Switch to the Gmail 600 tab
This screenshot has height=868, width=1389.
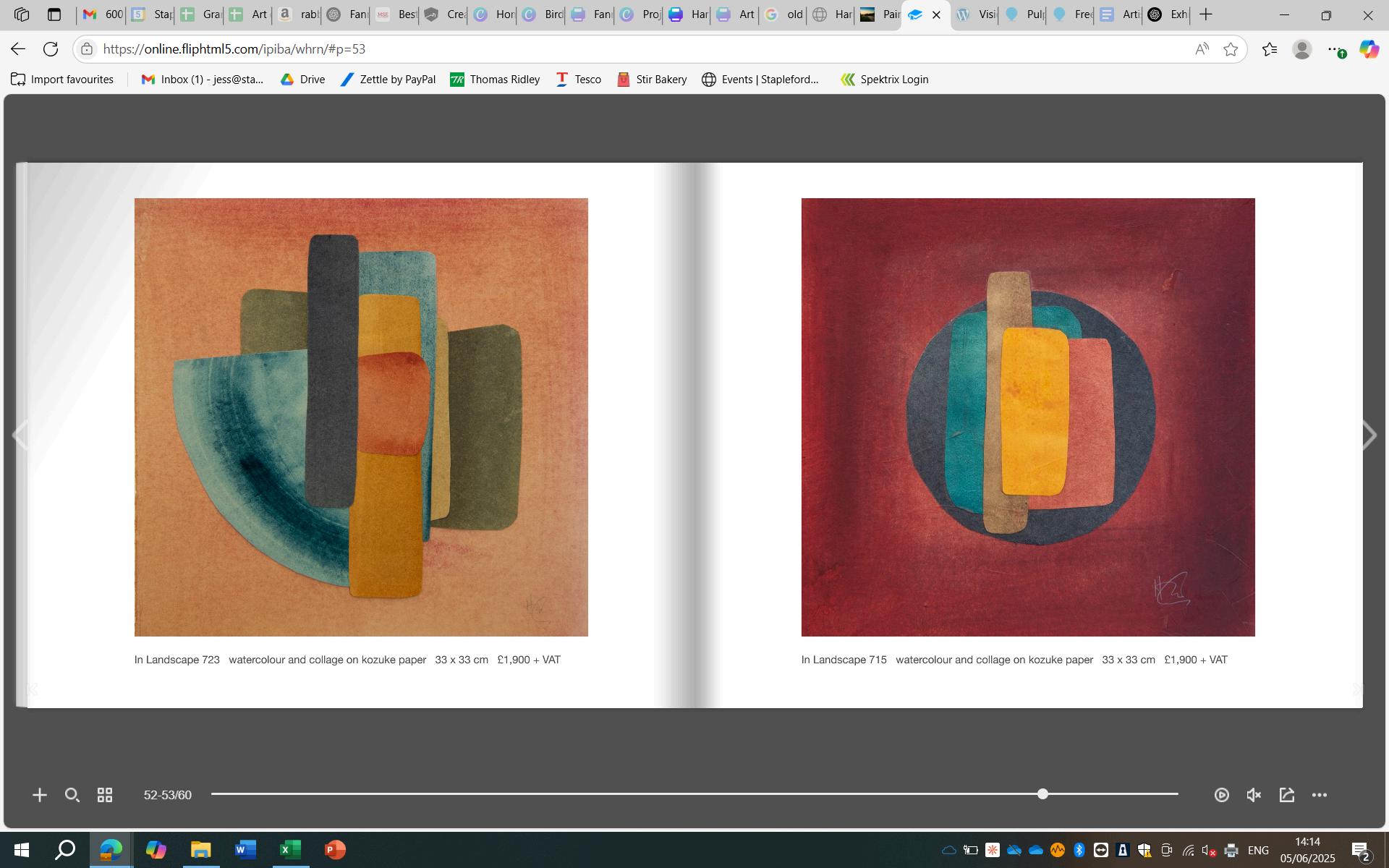pos(101,14)
